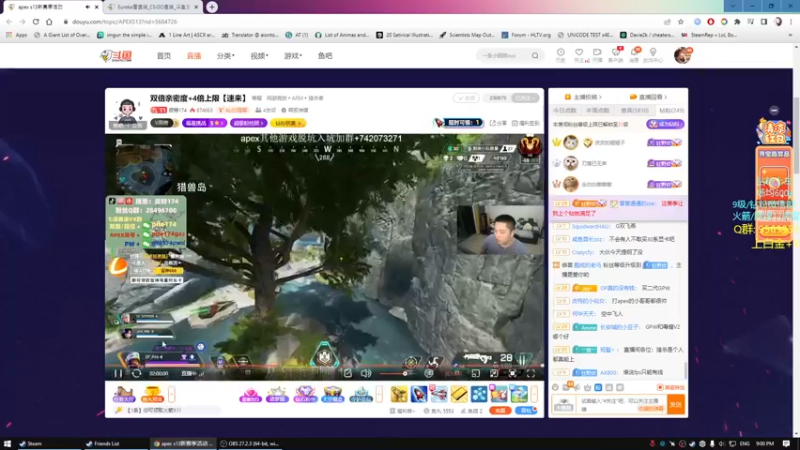Open danmaku settings icon in player bar
Image resolution: width=800 pixels, height=450 pixels.
tap(429, 373)
